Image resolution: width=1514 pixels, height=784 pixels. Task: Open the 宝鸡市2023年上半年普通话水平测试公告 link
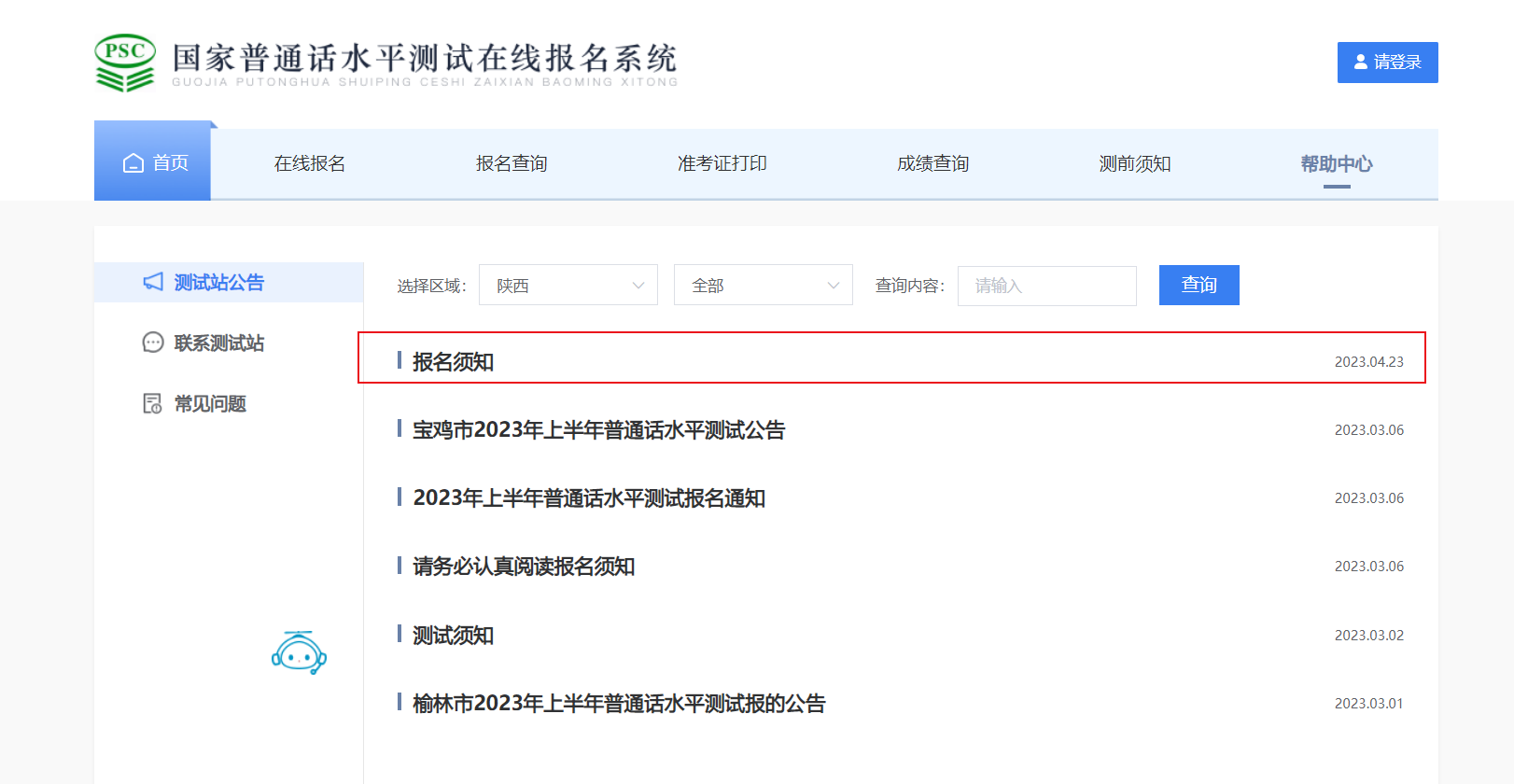(x=599, y=429)
